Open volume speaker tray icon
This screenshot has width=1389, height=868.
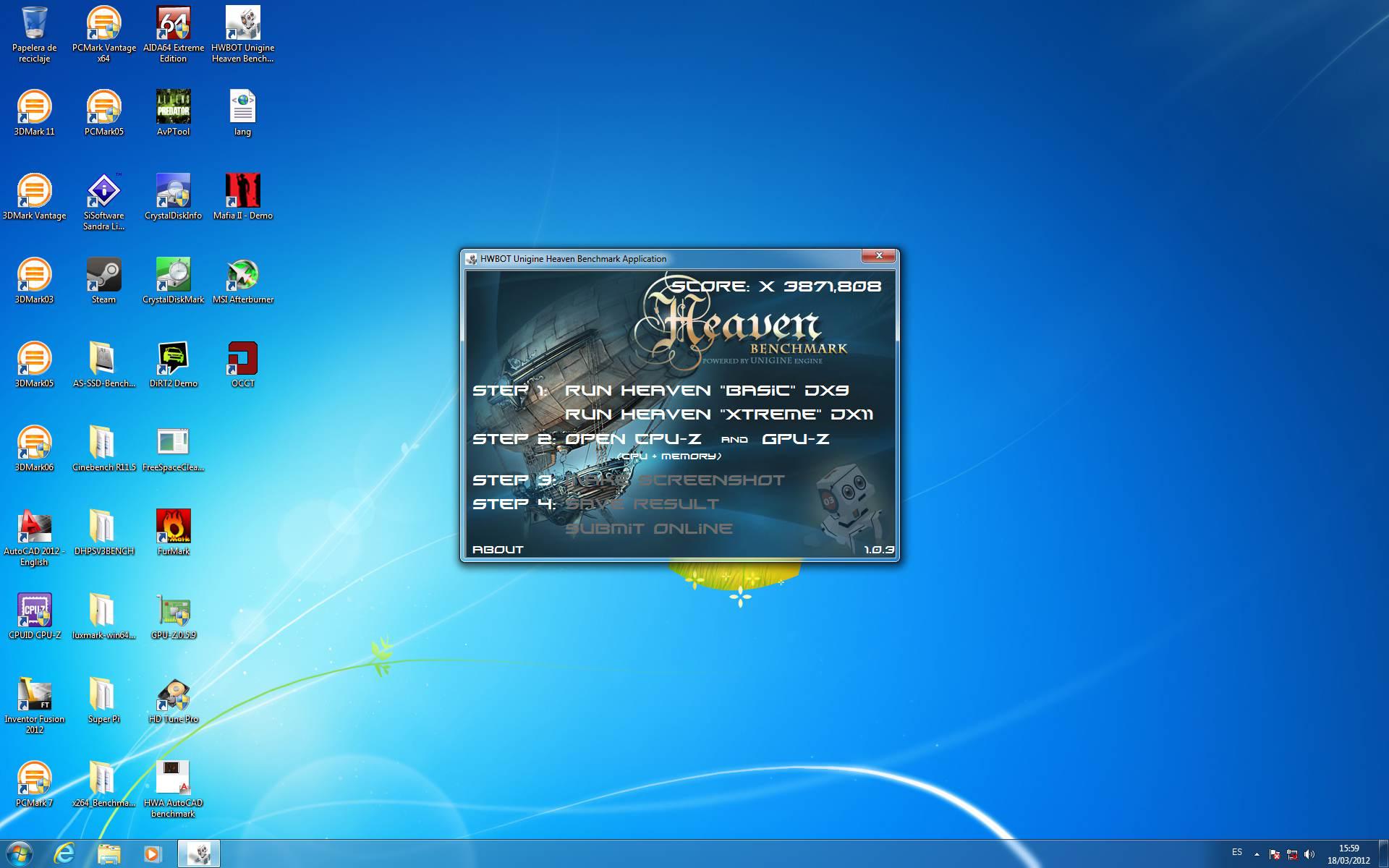tap(1309, 854)
